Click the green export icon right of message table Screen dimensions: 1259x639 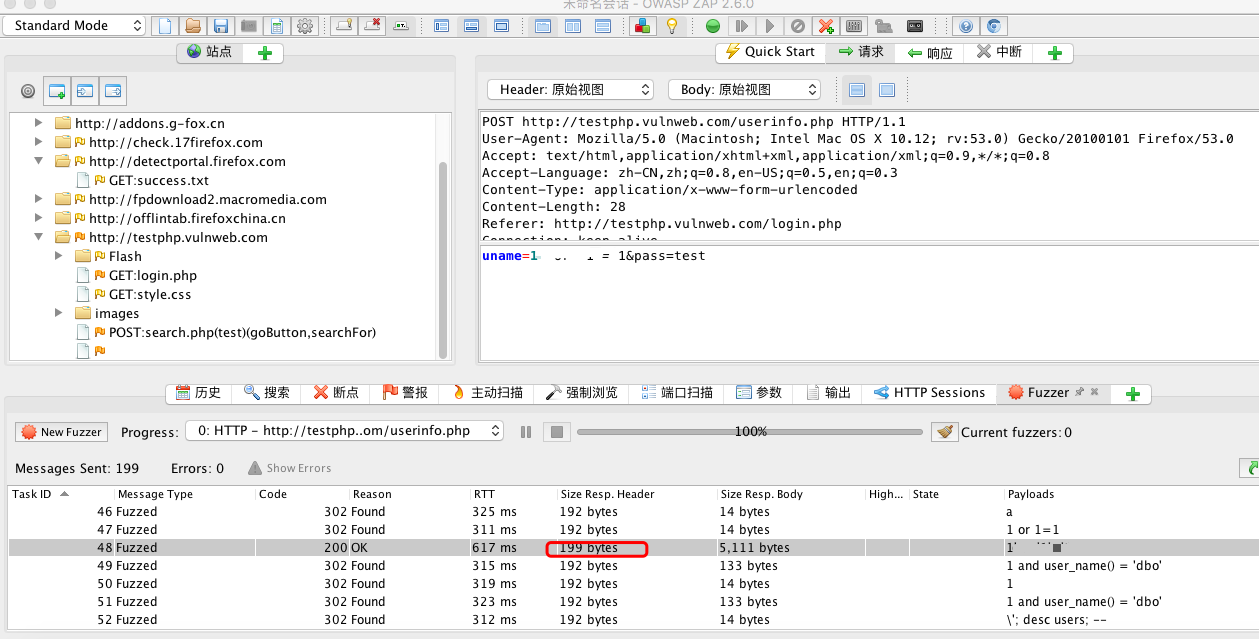[x=1249, y=468]
